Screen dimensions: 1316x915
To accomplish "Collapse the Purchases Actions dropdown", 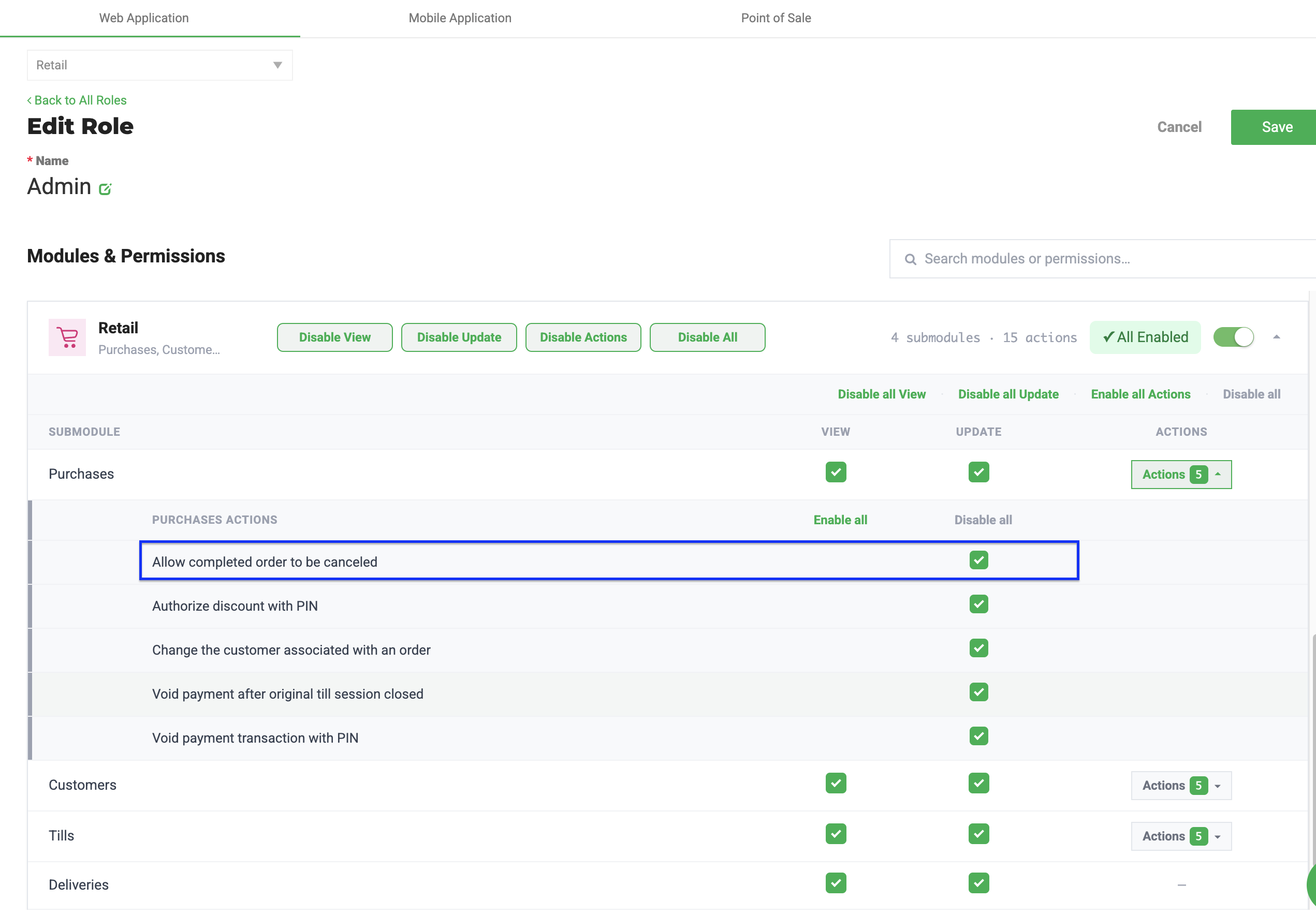I will coord(1181,475).
